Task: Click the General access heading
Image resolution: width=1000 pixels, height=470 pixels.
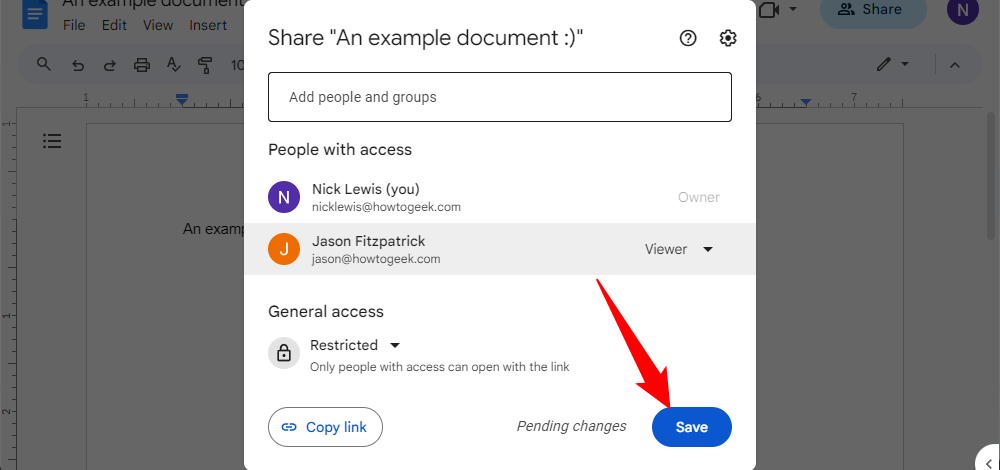Action: [x=326, y=312]
